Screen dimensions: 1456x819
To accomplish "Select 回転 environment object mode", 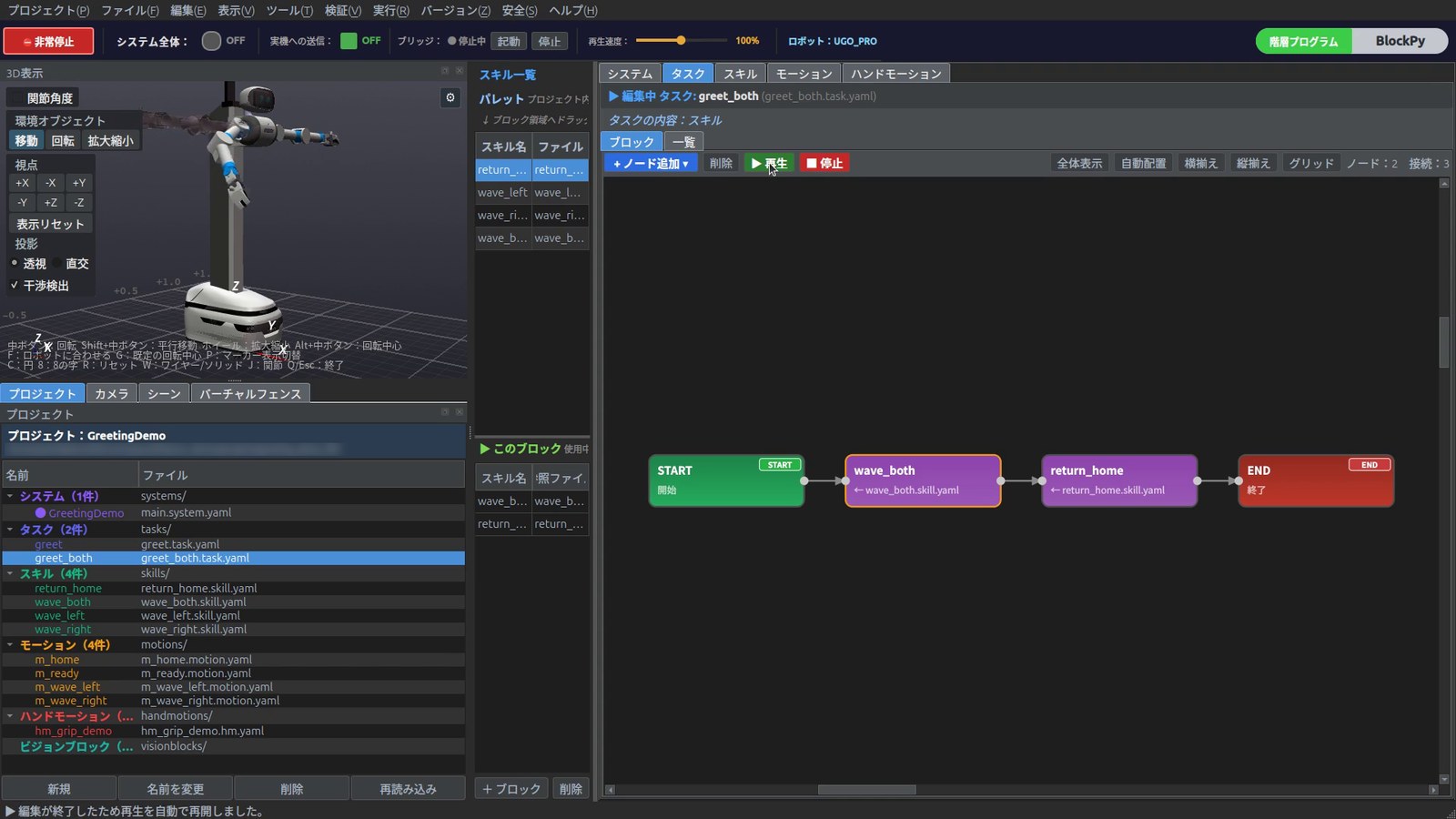I will 63,140.
